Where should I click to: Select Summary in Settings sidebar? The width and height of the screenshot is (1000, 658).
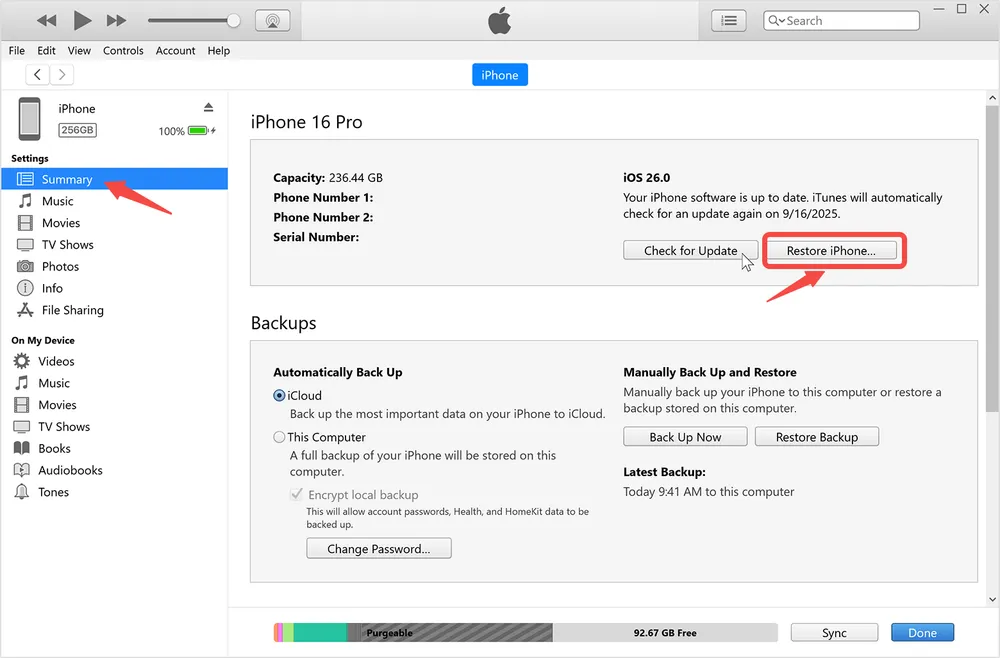pos(114,179)
